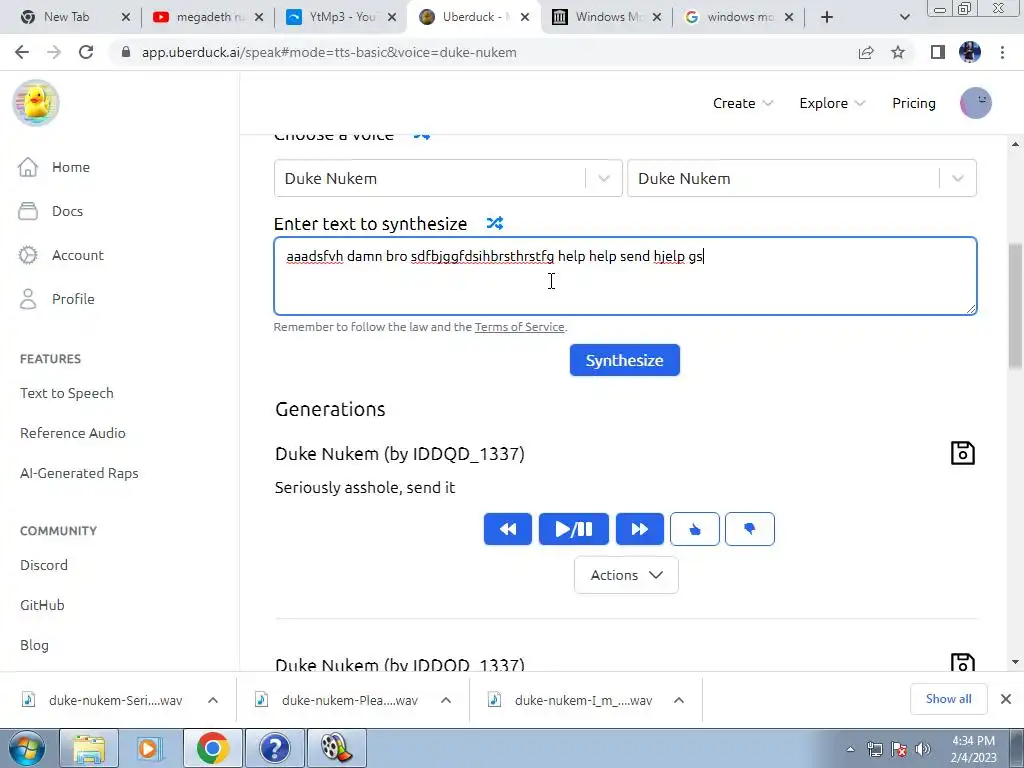Open options for duke-nukem-I_m_....wav download
Image resolution: width=1024 pixels, height=768 pixels.
(x=679, y=700)
